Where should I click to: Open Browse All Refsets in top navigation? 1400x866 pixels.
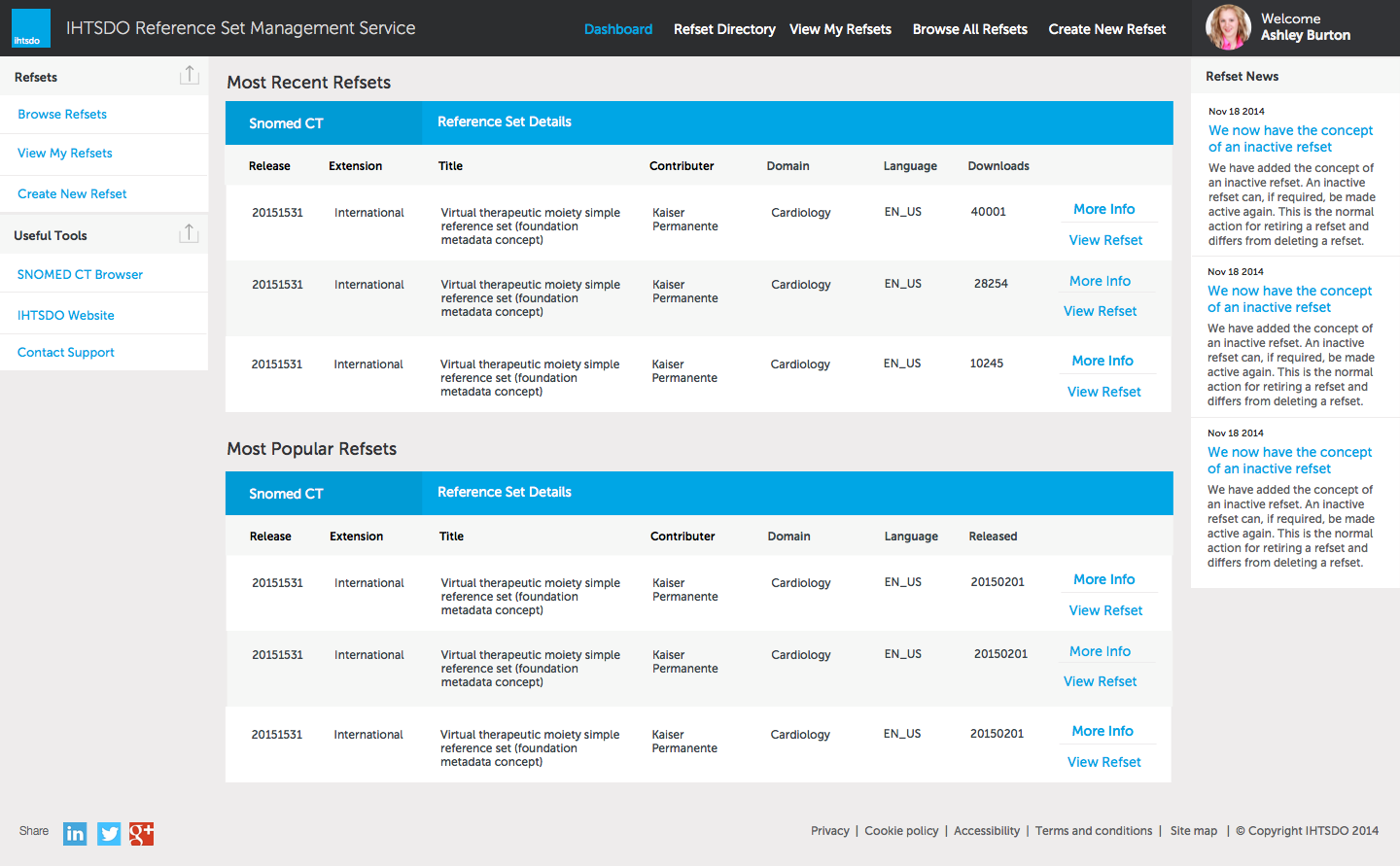(970, 29)
